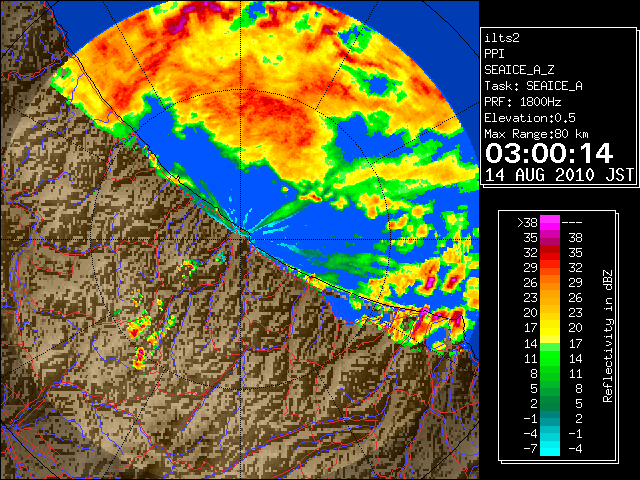640x480 pixels.
Task: Select the "Elevation:0.5" text
Action: 529,118
